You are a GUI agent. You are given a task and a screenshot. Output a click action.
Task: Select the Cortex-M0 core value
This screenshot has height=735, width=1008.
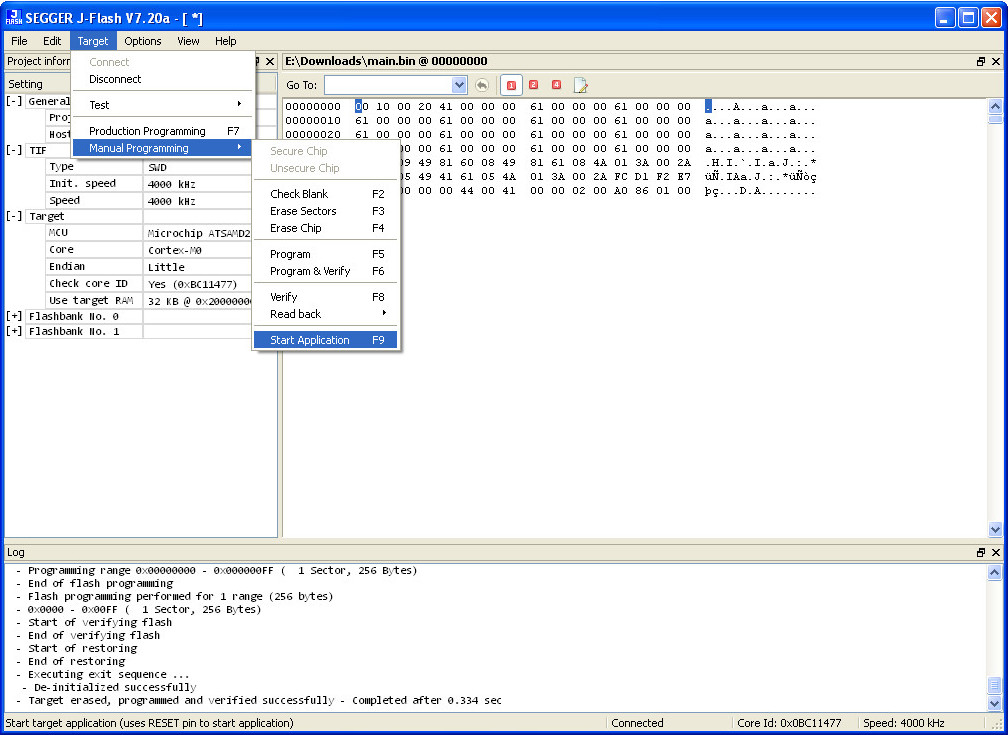click(175, 250)
